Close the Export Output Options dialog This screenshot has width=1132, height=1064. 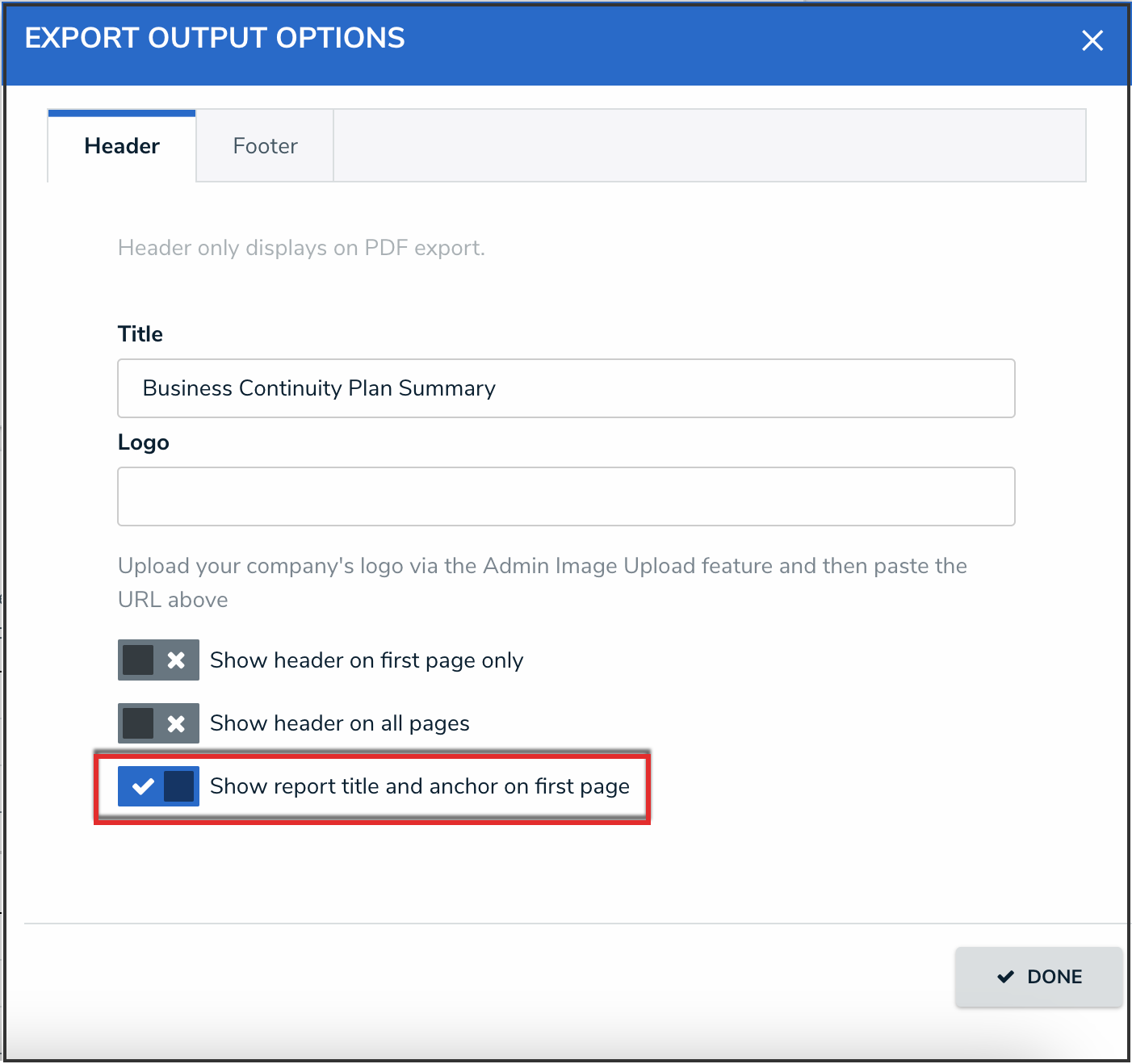(x=1092, y=40)
